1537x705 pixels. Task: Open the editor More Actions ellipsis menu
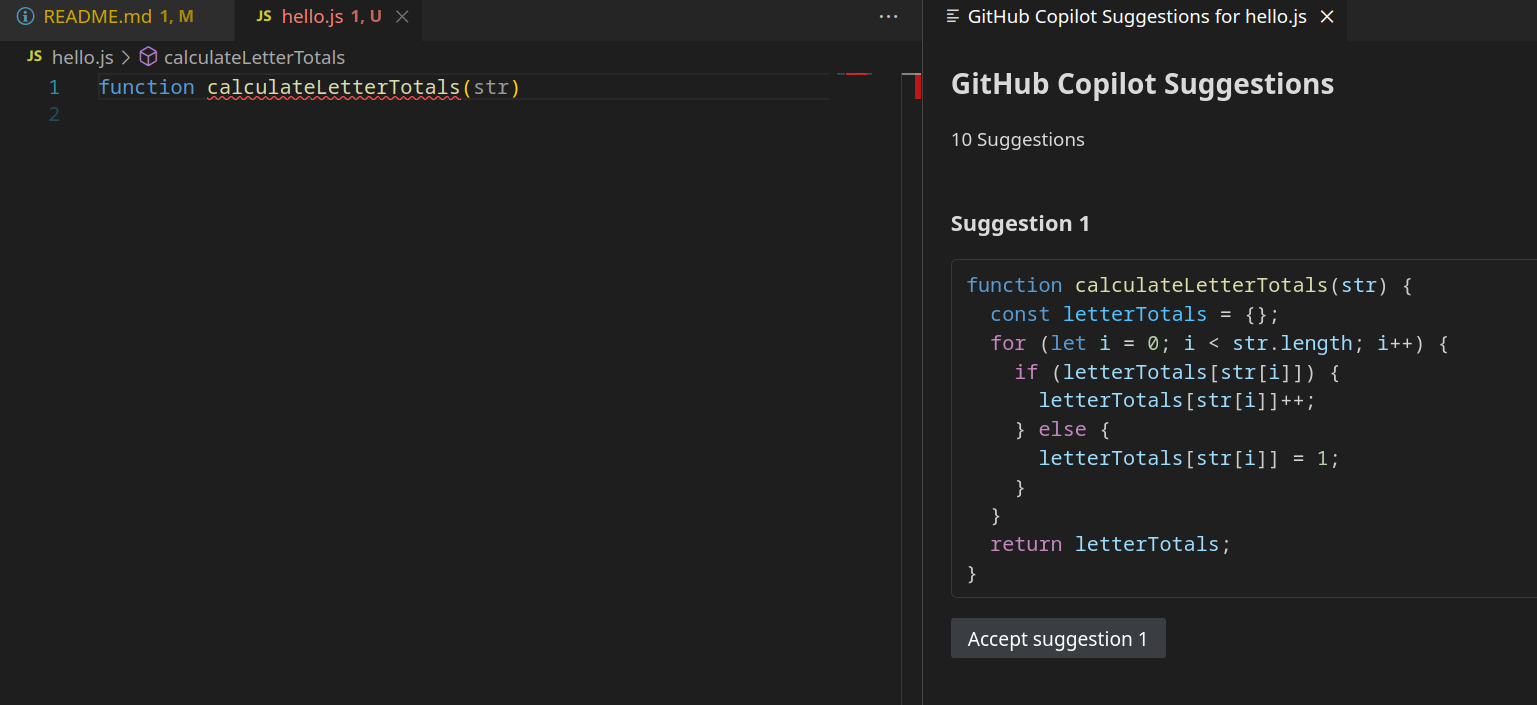coord(888,17)
